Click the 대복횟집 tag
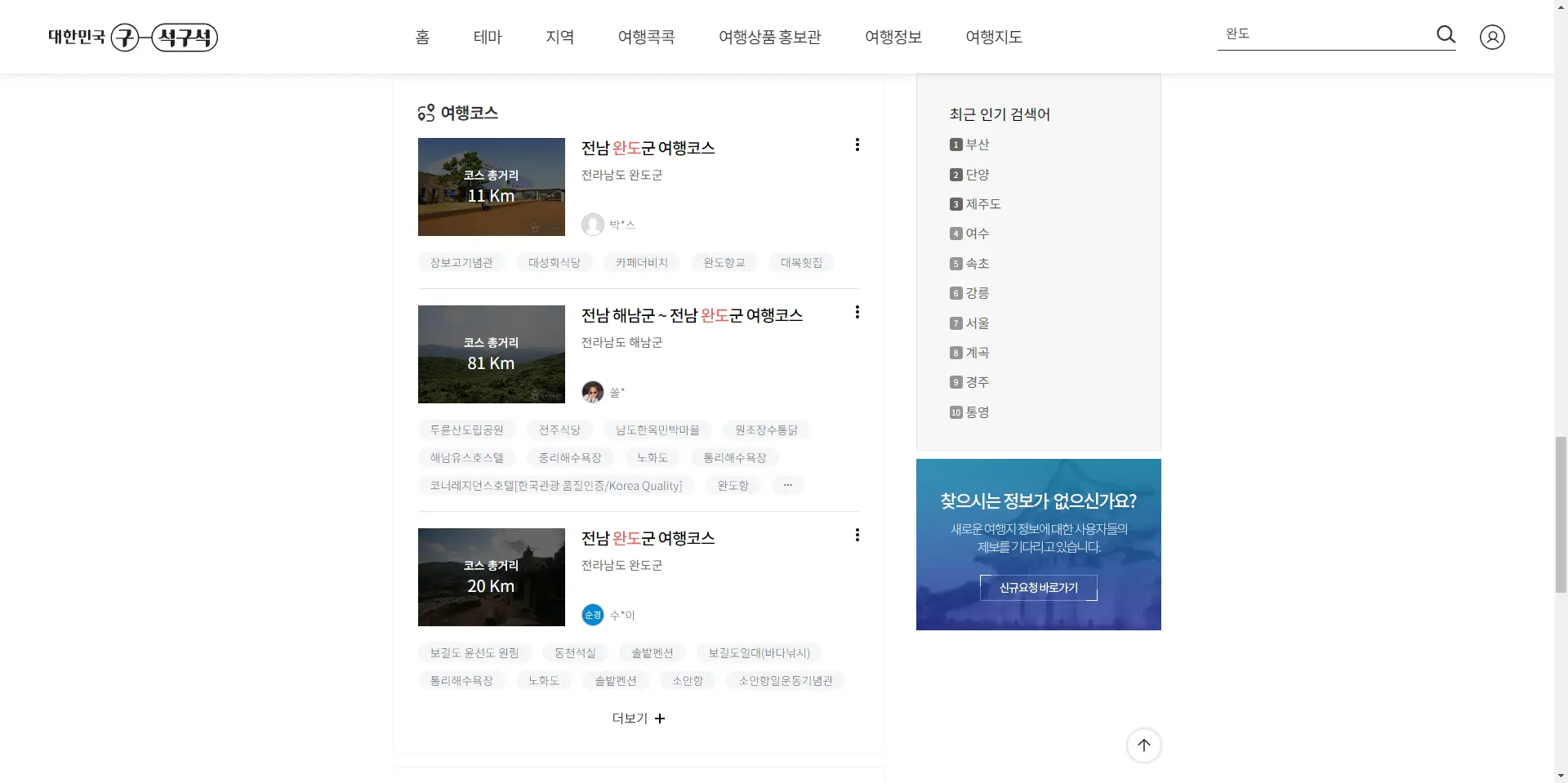 [x=801, y=262]
